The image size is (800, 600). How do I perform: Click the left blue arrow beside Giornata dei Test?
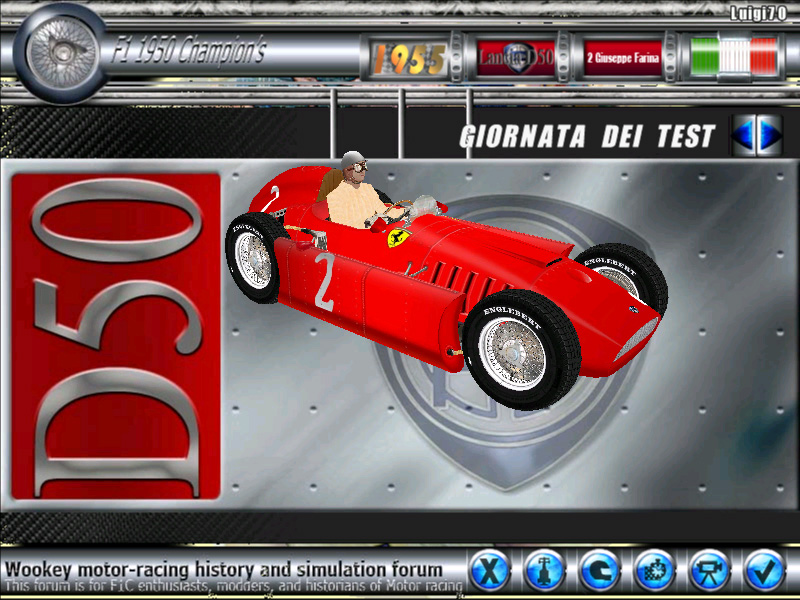click(743, 135)
